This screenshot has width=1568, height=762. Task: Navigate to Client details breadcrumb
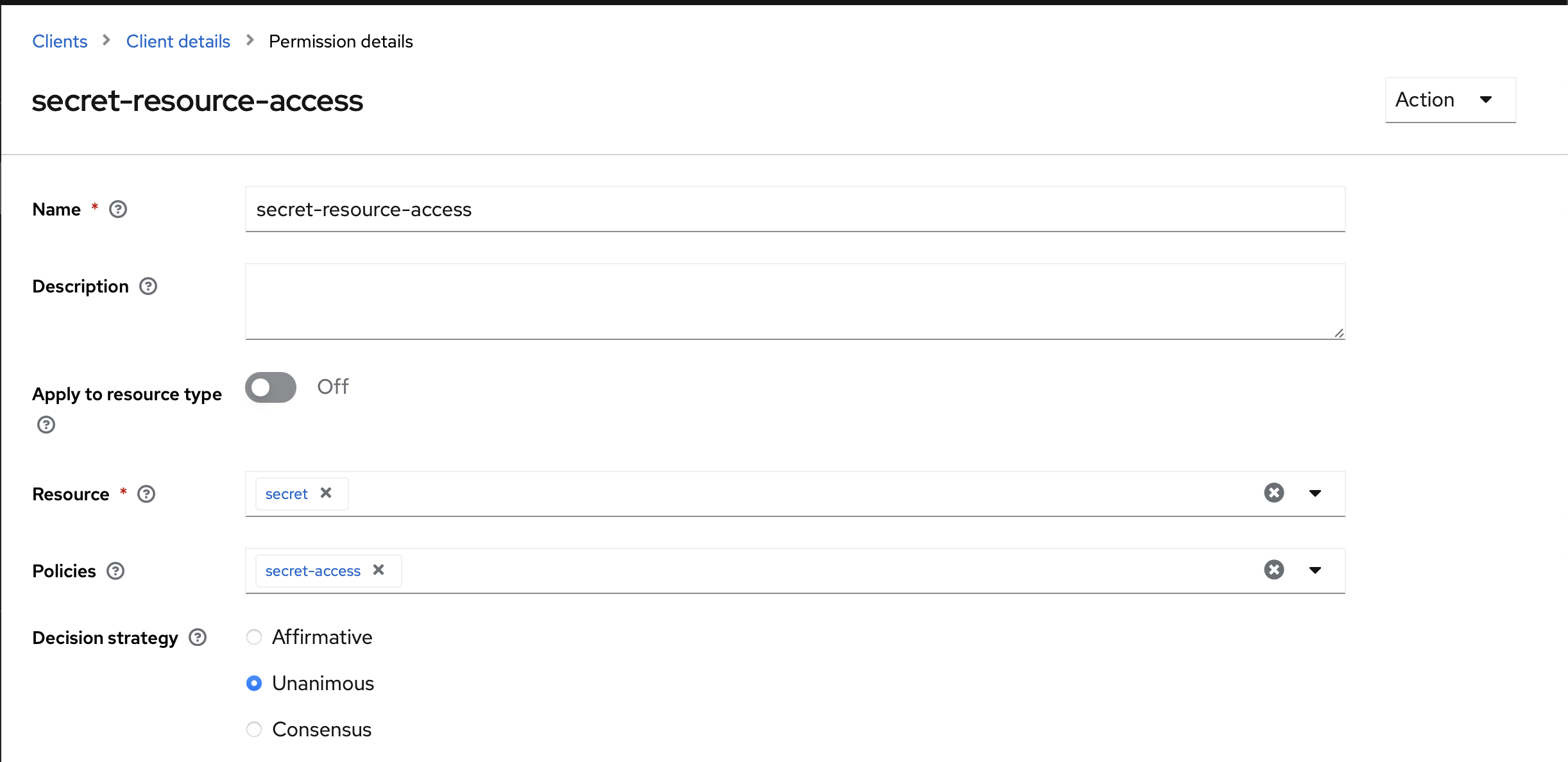[x=178, y=41]
